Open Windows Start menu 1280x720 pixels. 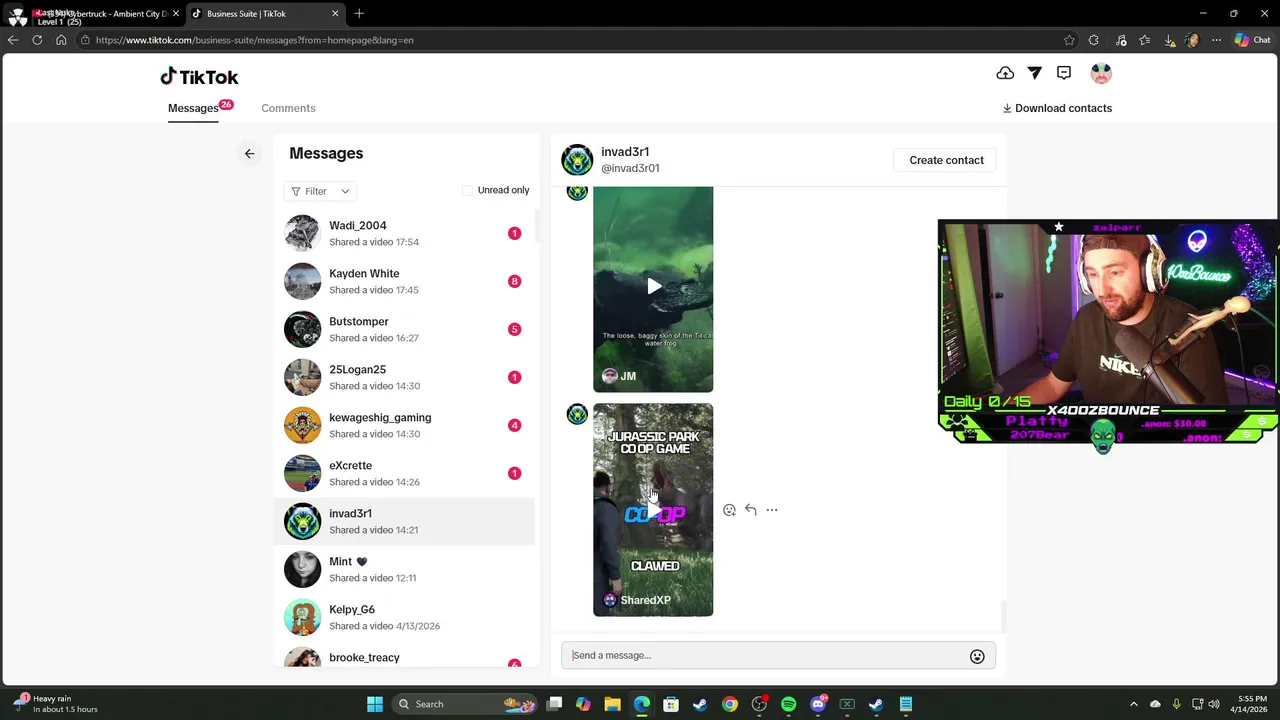click(x=374, y=704)
